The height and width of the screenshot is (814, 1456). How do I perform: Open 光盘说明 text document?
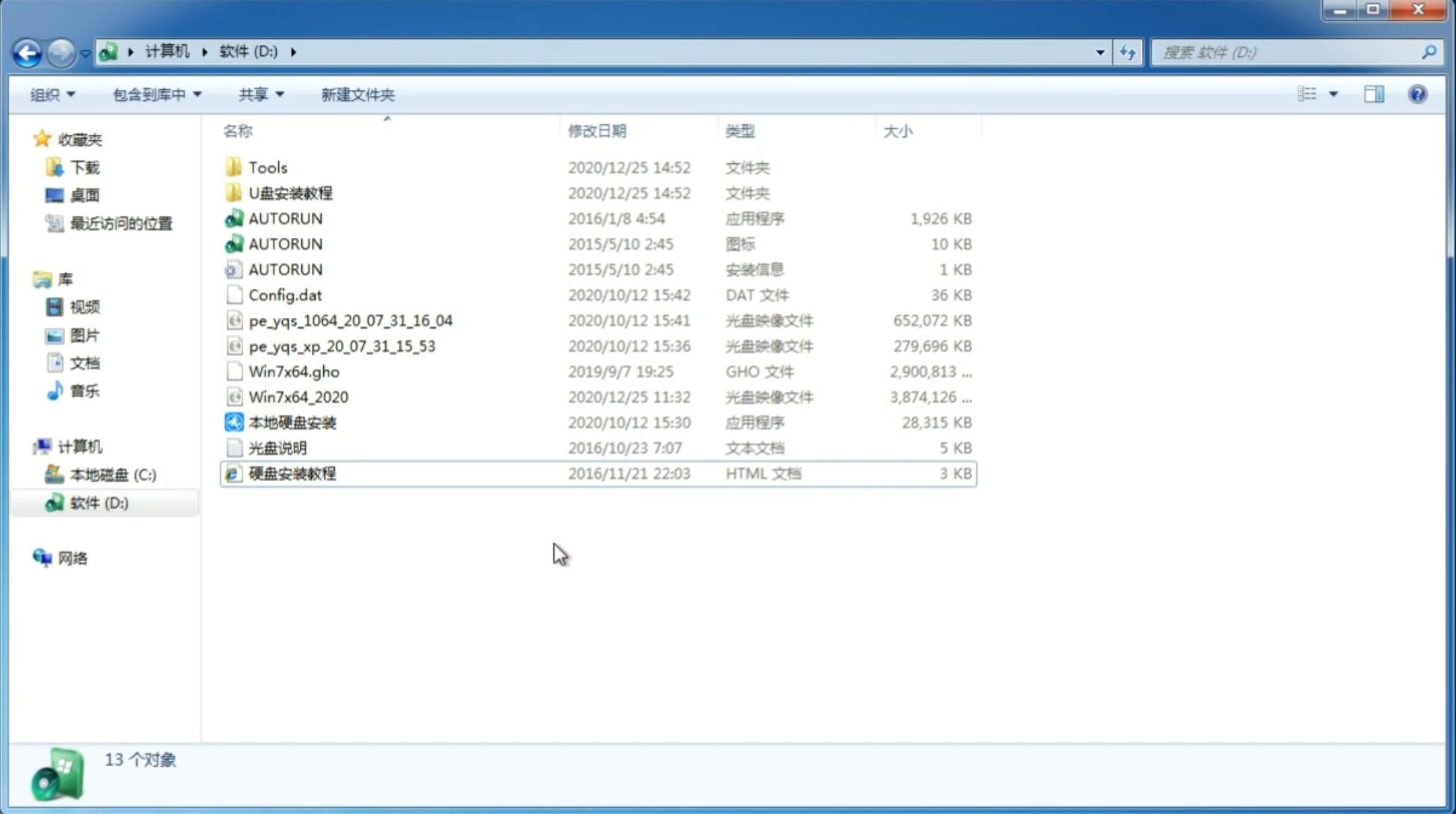[277, 447]
